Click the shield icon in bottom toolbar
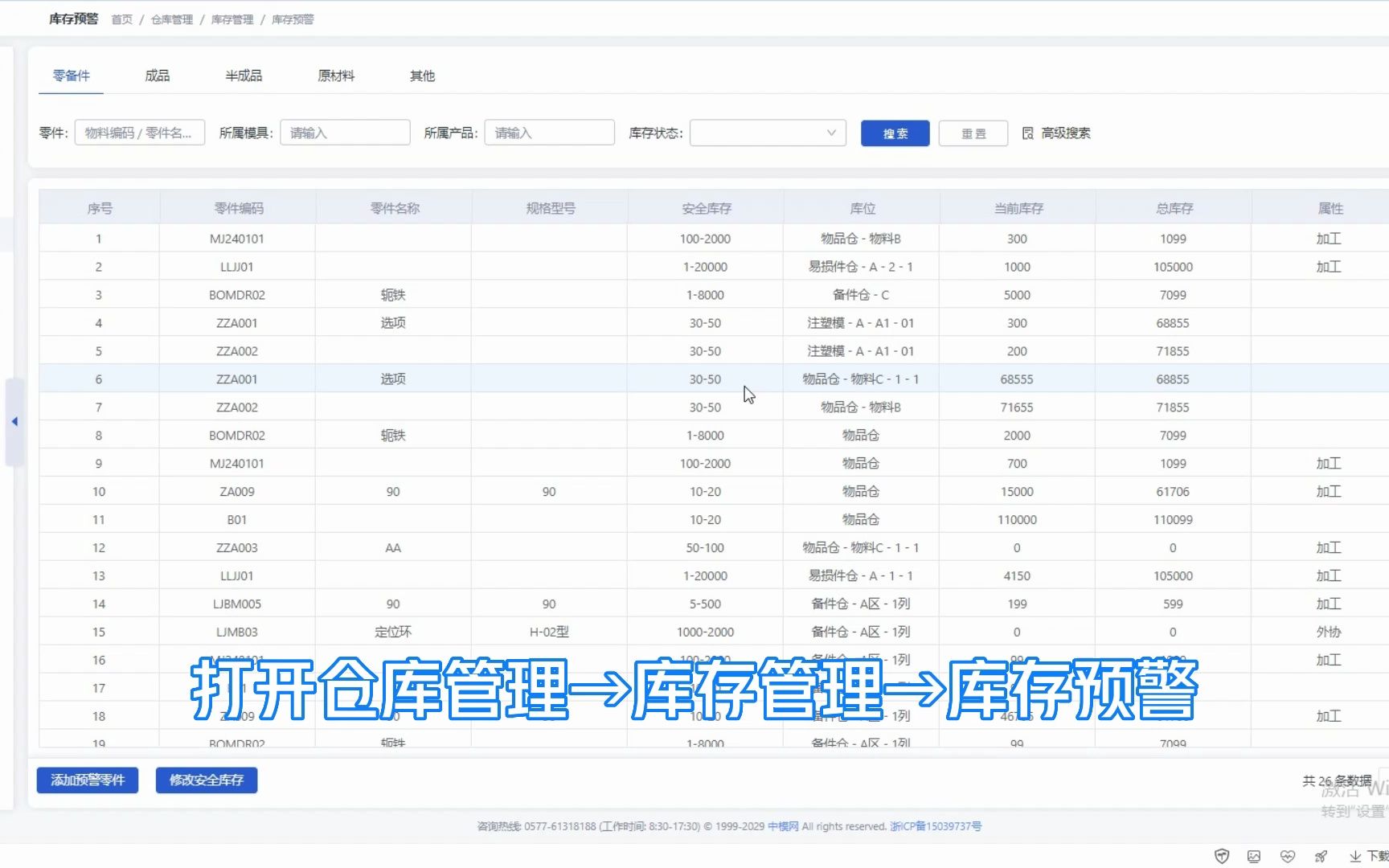Screen dimensions: 1389x868 (x=1223, y=856)
